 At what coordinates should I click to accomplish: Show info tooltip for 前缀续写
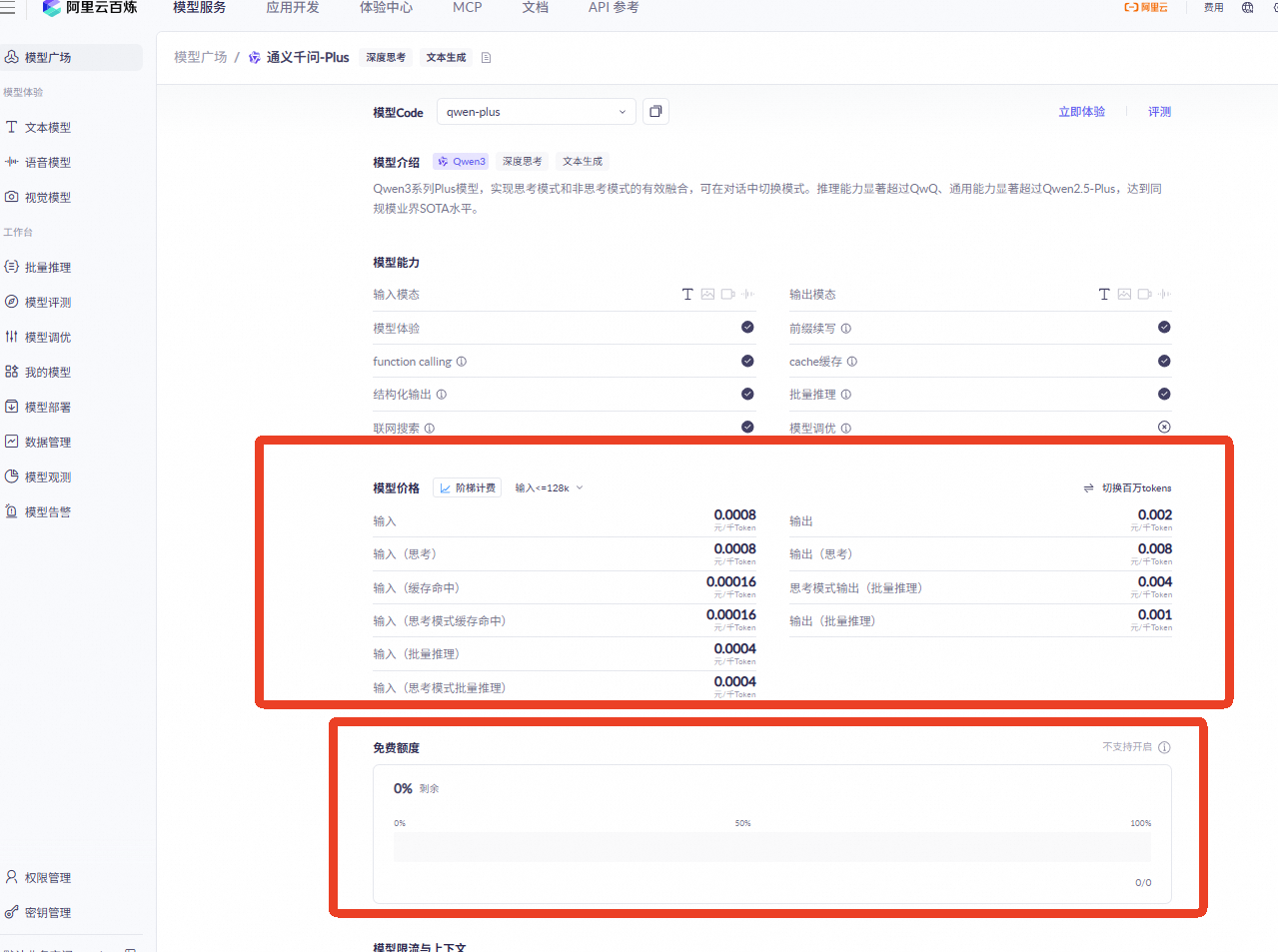pos(846,329)
